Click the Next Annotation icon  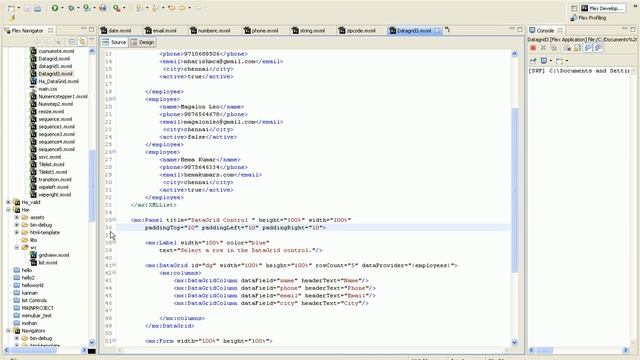139,8
